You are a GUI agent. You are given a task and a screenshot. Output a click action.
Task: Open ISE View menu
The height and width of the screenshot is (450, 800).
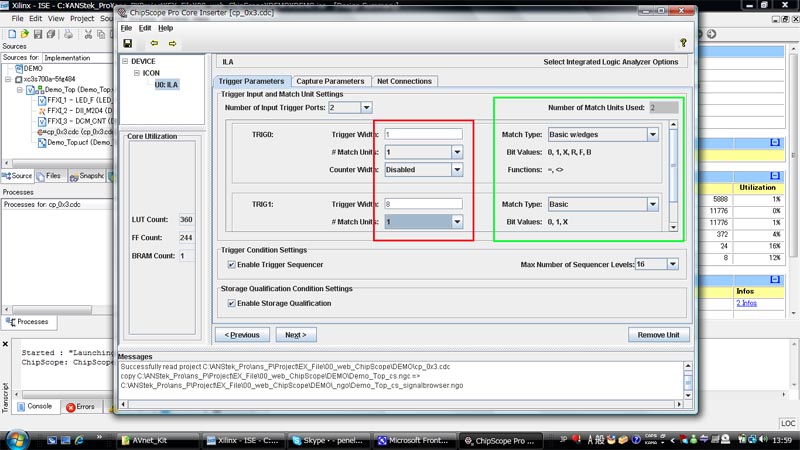[56, 18]
